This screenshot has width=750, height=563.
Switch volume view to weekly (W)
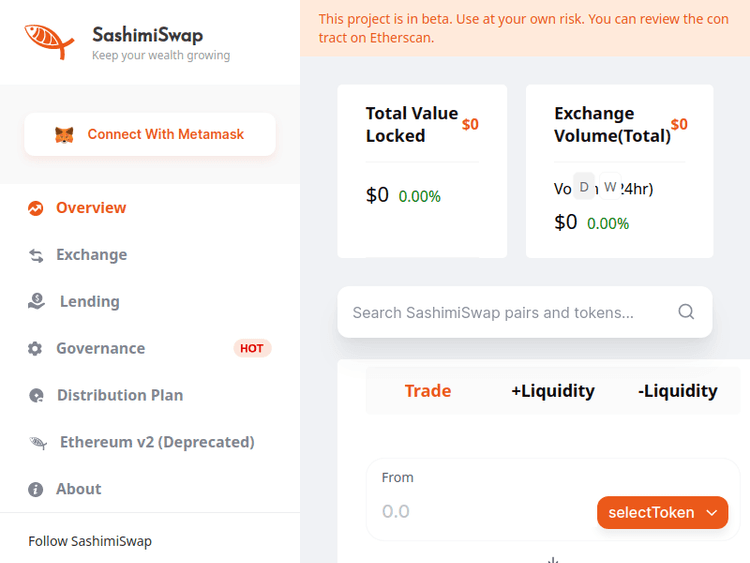pyautogui.click(x=610, y=187)
